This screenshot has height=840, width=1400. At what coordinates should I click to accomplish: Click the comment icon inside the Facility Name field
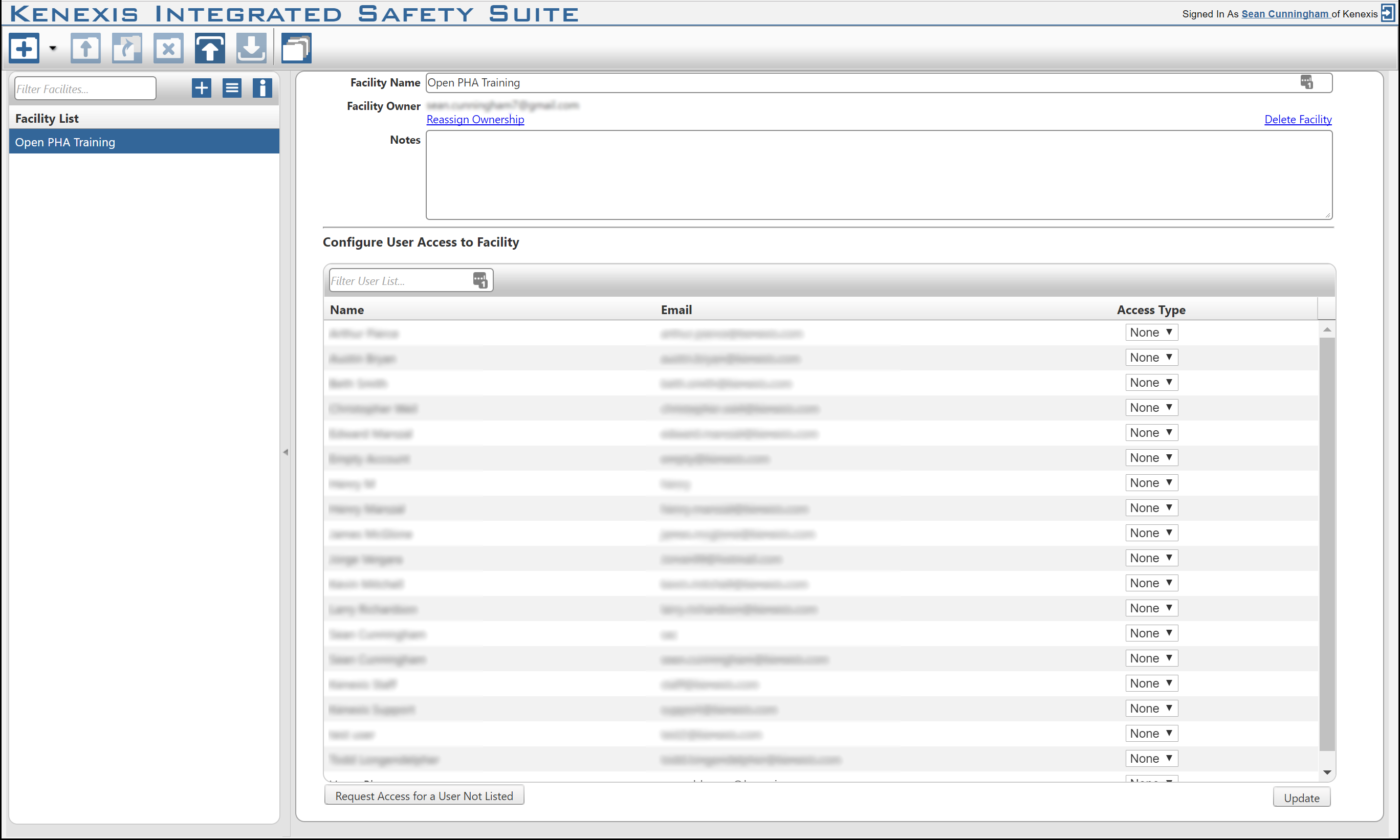coord(1306,83)
